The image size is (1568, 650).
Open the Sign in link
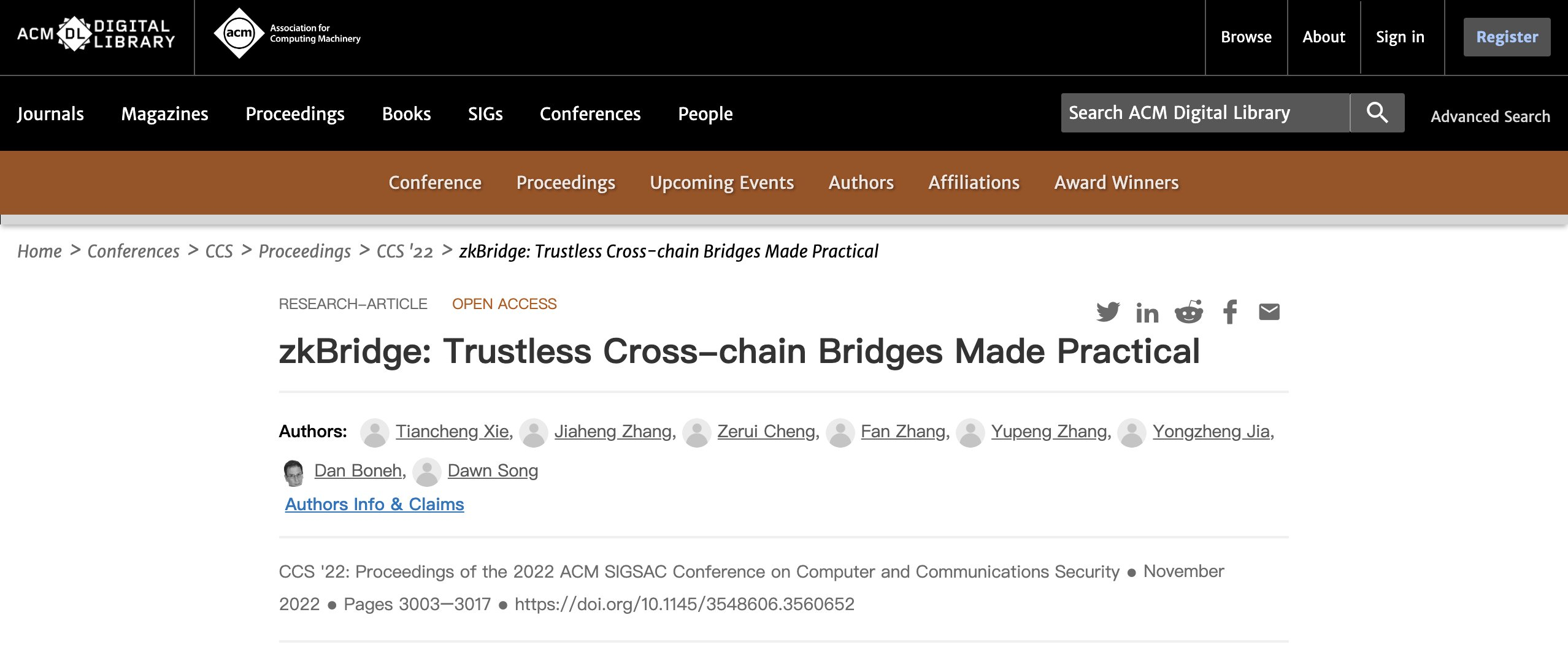pos(1399,37)
